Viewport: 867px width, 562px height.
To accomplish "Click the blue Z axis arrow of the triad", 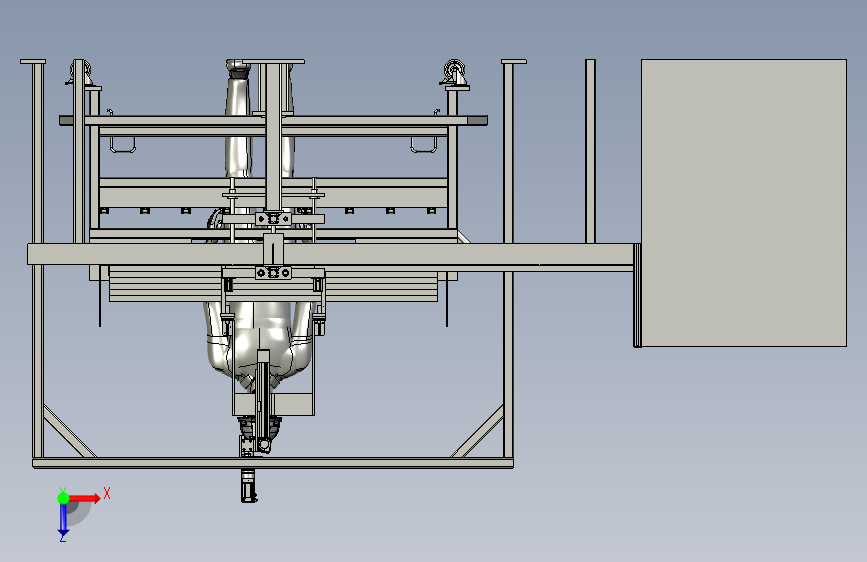I will click(63, 520).
